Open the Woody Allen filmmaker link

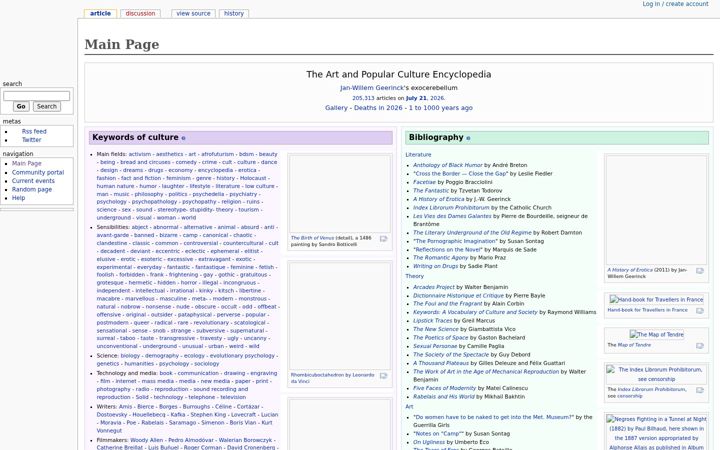point(146,440)
